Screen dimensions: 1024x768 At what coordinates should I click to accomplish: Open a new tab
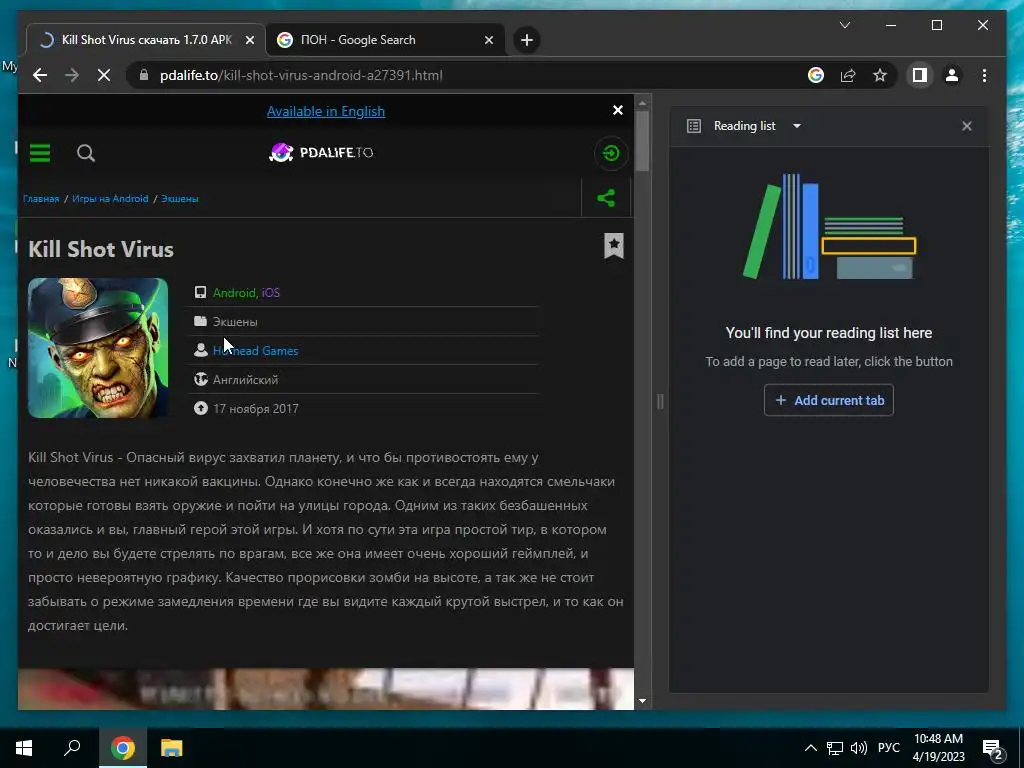526,40
